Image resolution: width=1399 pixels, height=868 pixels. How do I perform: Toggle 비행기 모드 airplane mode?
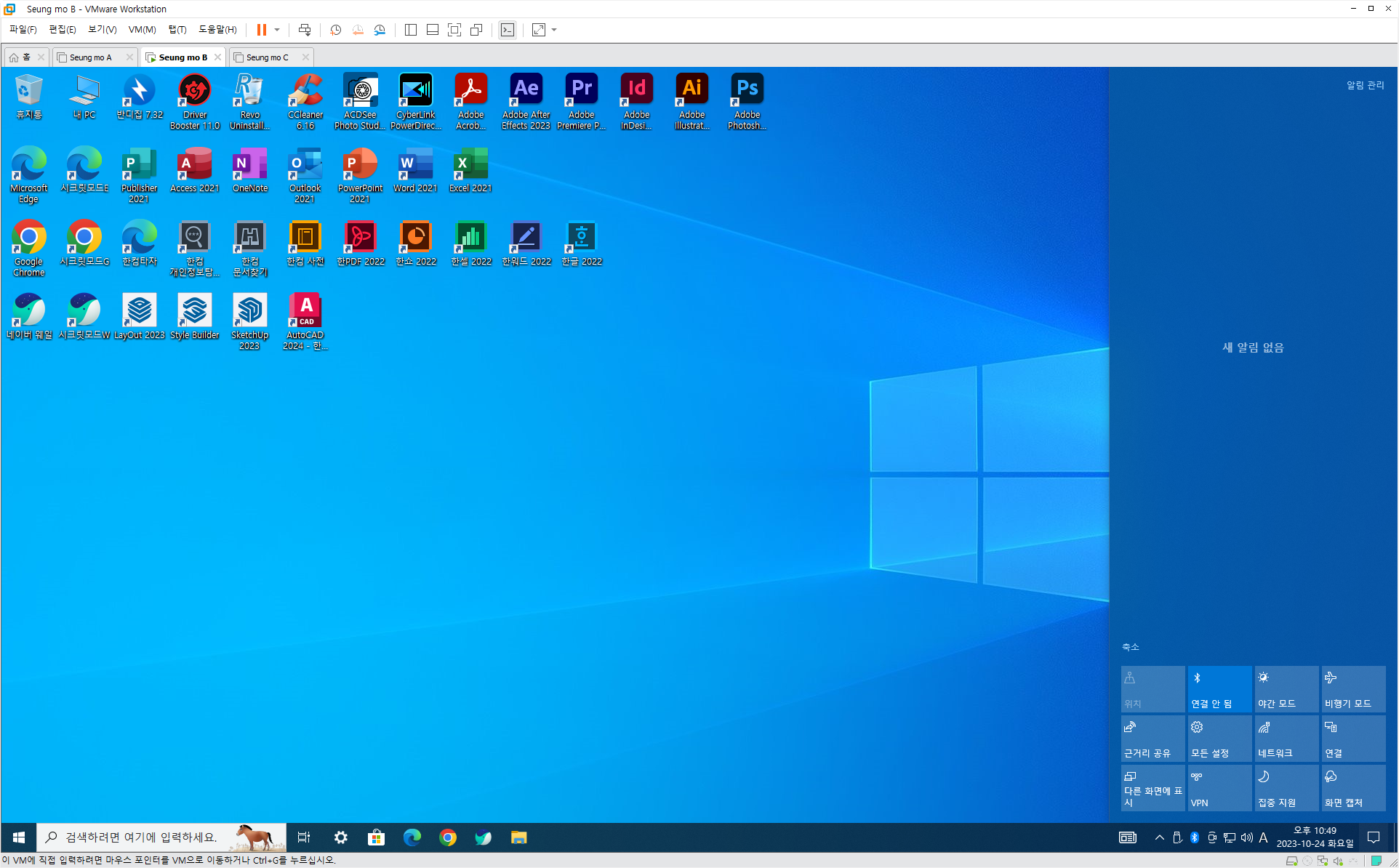coord(1353,689)
